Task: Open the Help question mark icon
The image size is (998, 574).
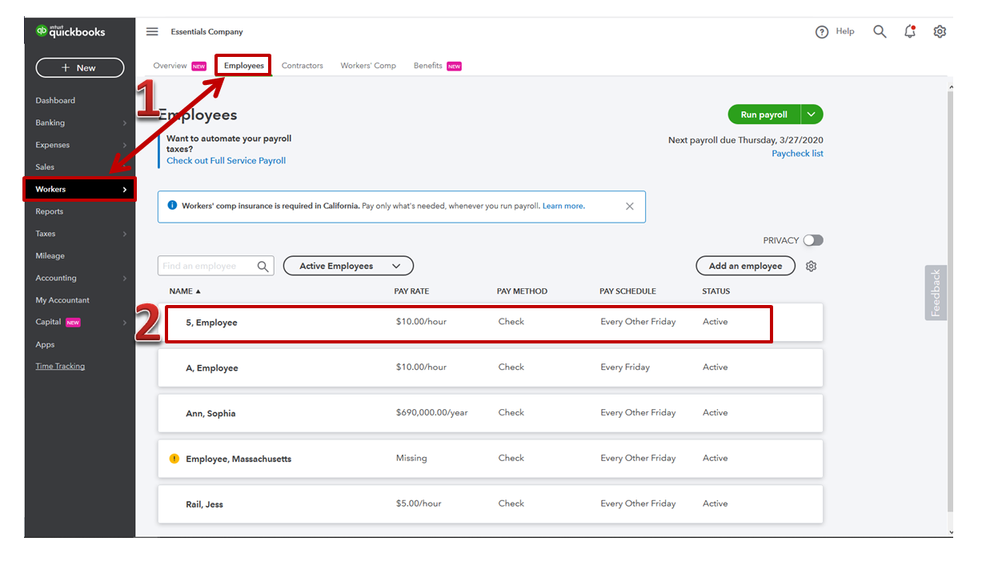Action: 822,32
